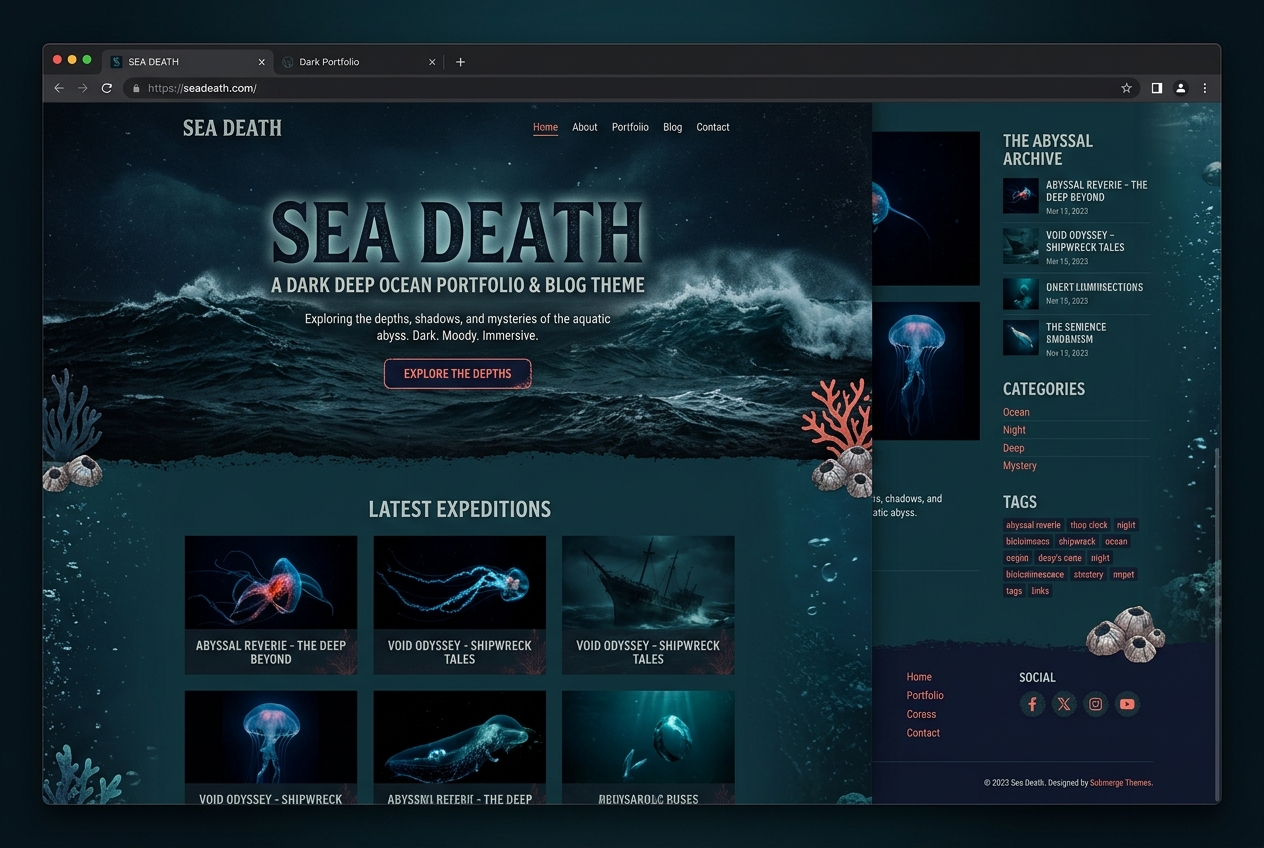The height and width of the screenshot is (848, 1264).
Task: Click the seadeath.com address bar
Action: (630, 88)
